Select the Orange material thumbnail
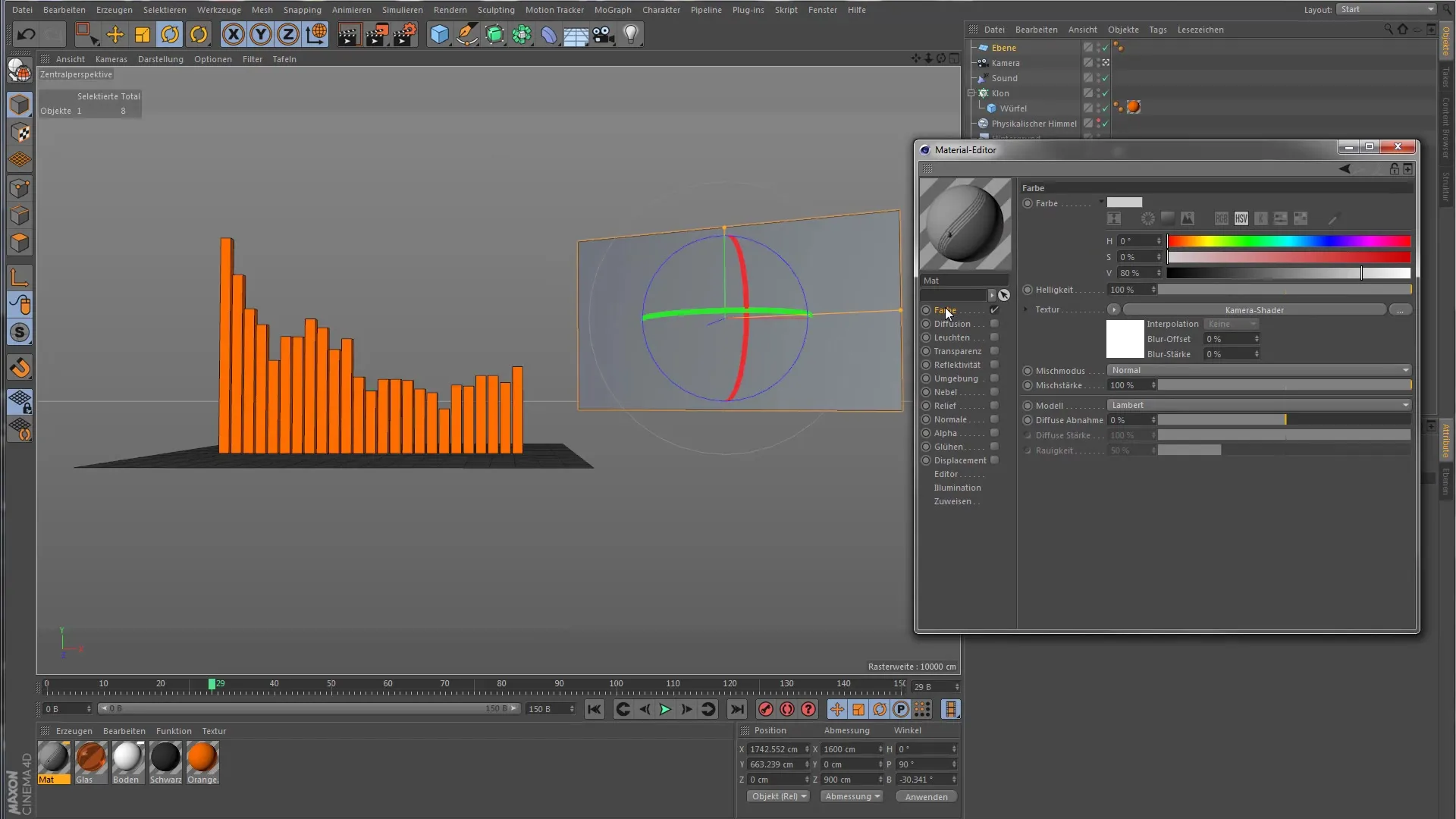The width and height of the screenshot is (1456, 819). 202,763
